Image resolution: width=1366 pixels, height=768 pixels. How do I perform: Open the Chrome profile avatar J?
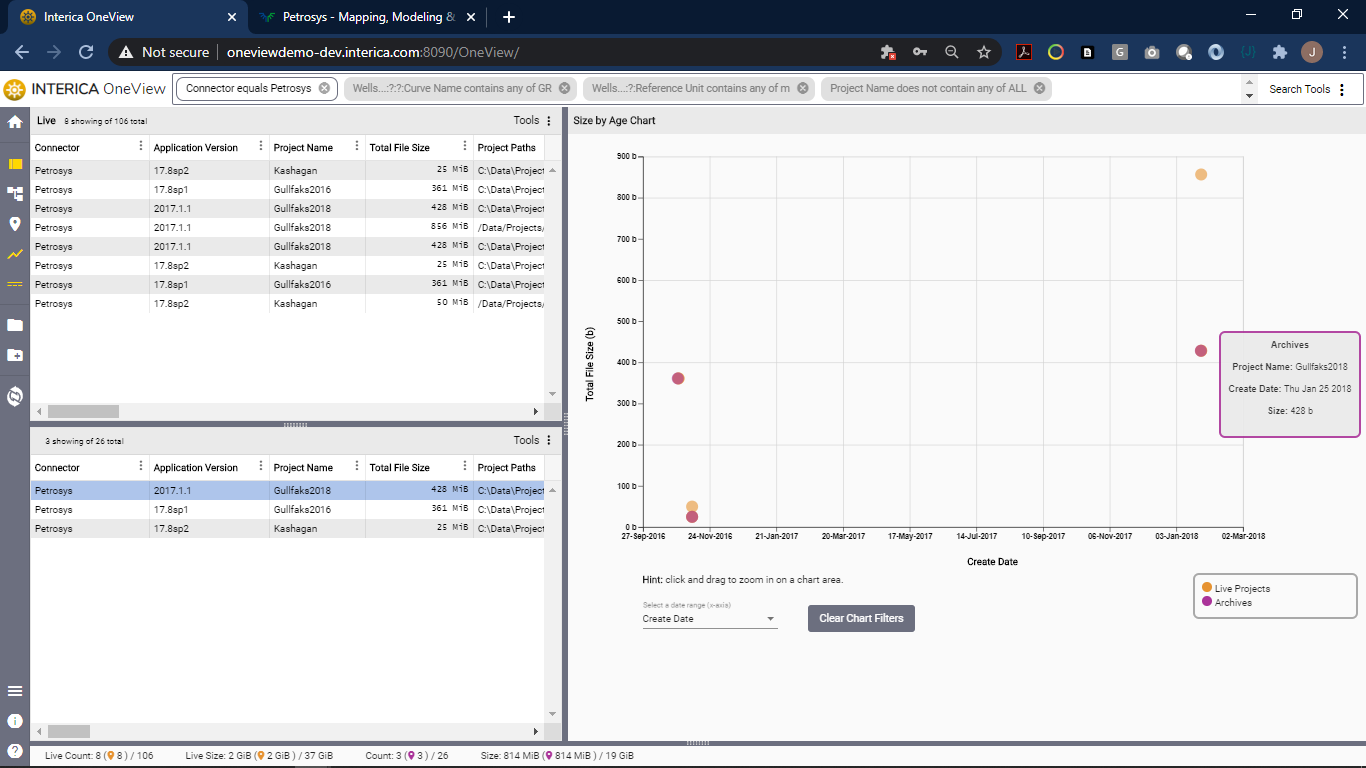tap(1312, 52)
